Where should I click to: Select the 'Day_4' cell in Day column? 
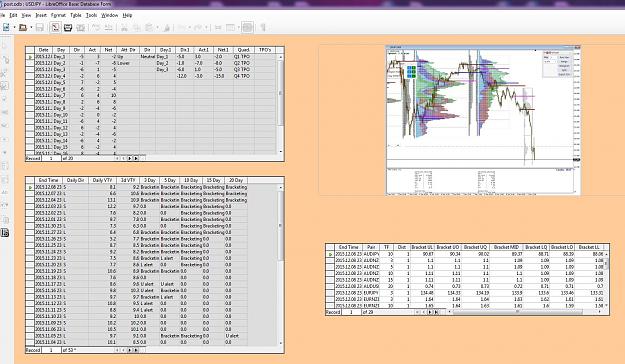[60, 76]
